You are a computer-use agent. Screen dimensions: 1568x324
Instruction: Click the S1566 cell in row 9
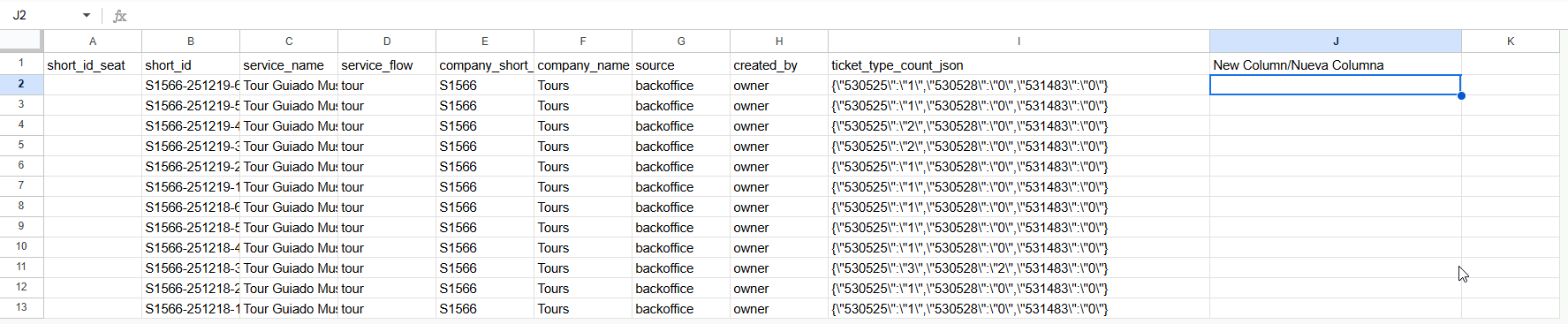point(485,227)
